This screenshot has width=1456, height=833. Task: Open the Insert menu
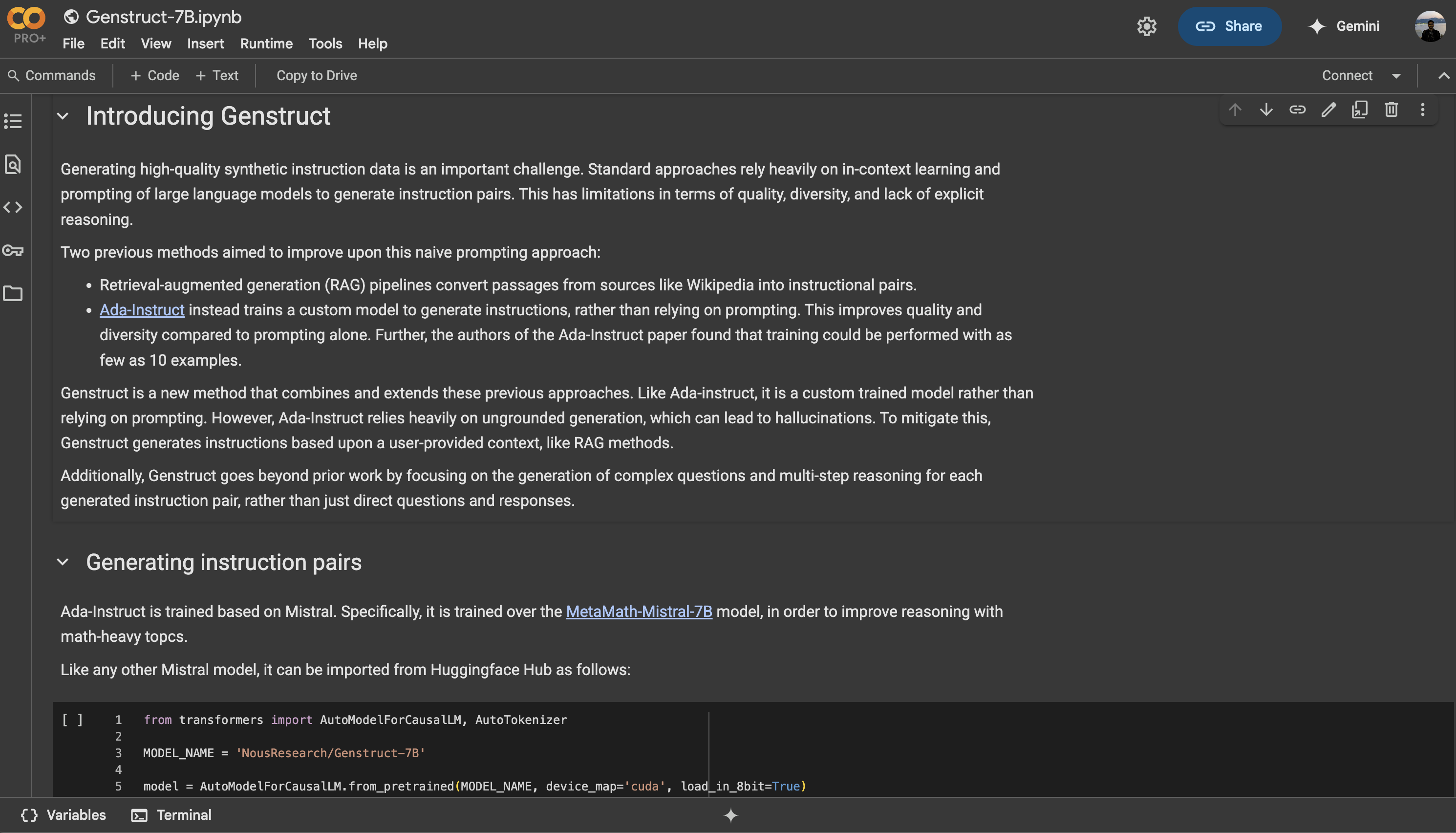205,44
